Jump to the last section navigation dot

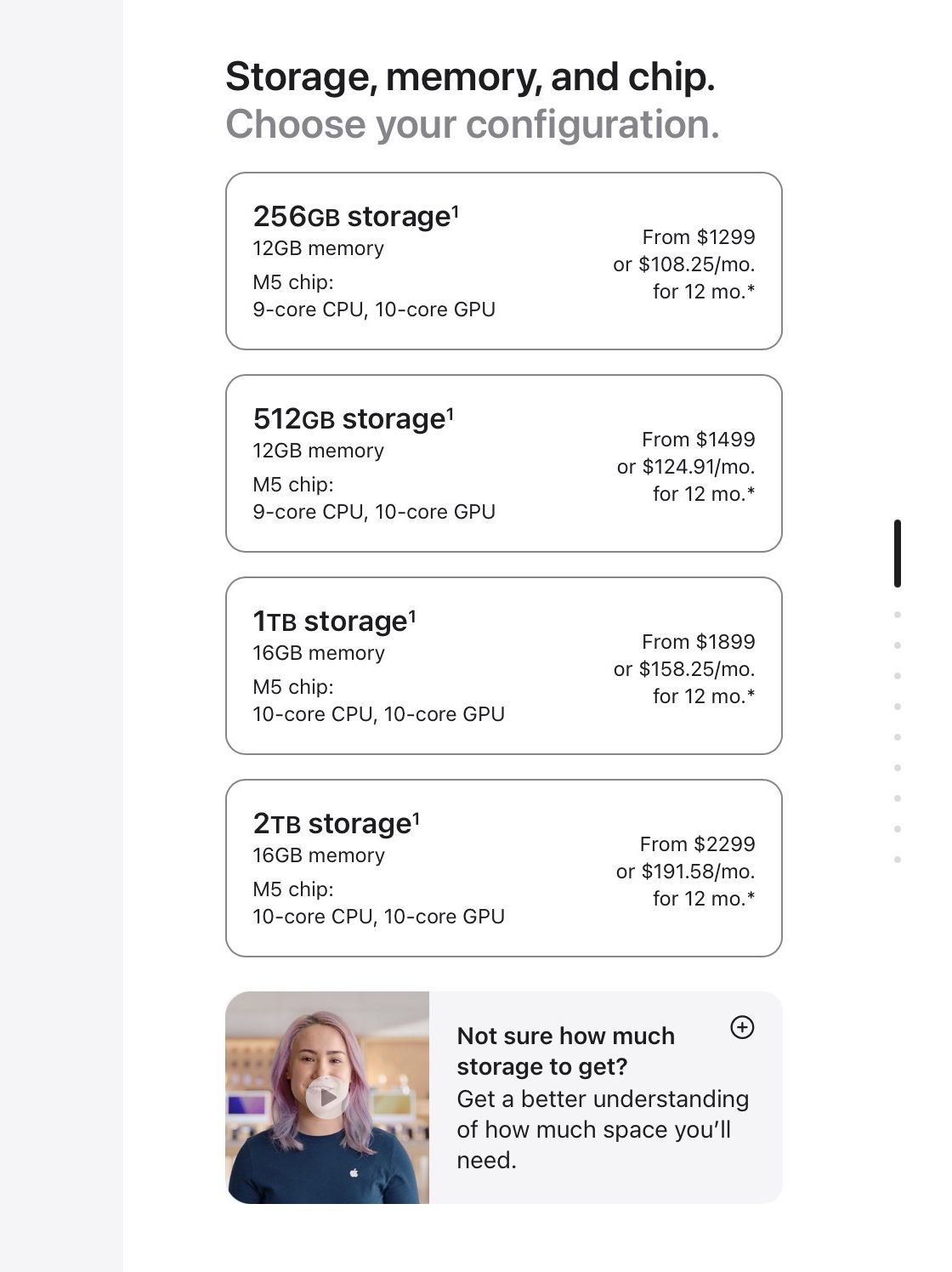click(x=898, y=860)
